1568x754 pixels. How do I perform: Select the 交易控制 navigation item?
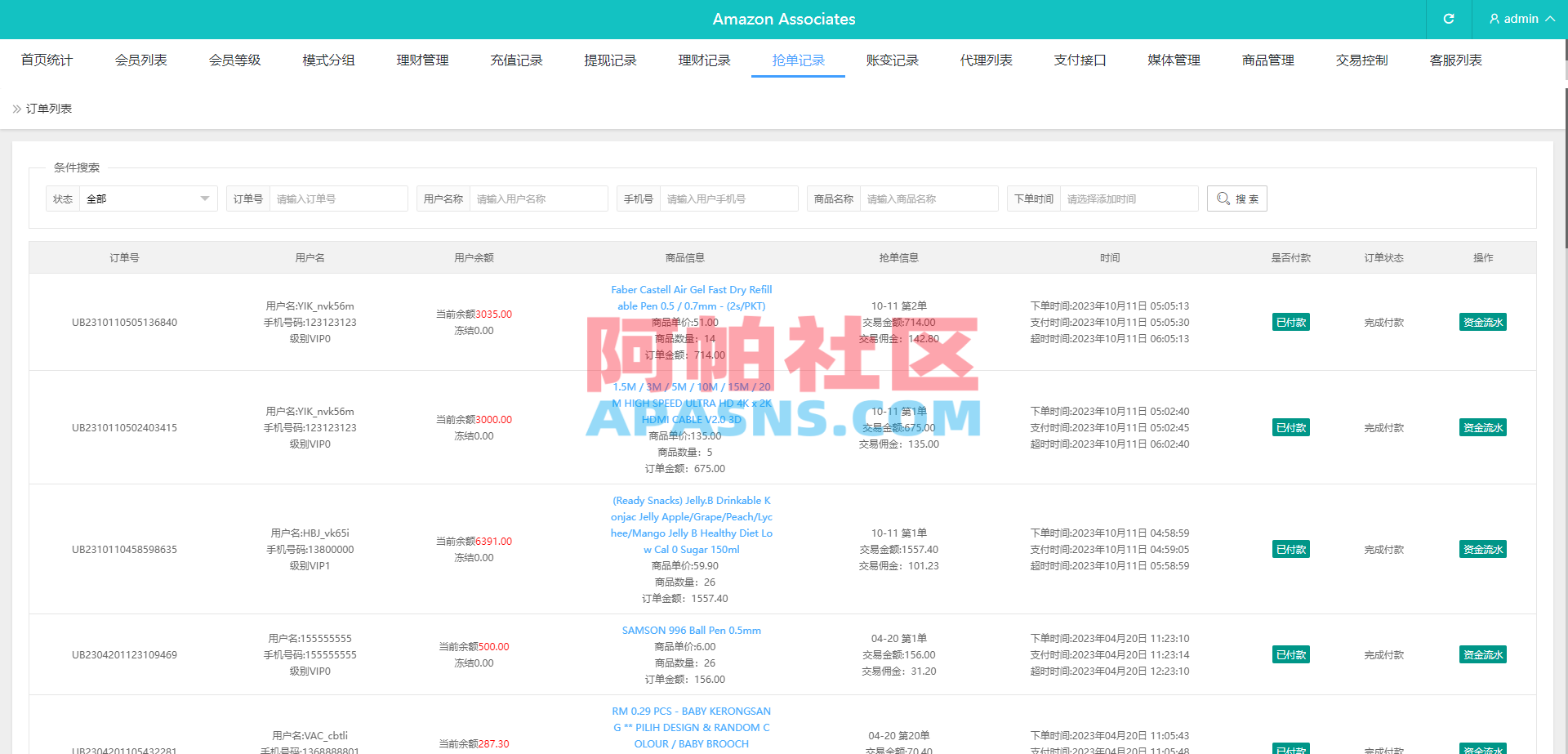coord(1361,60)
